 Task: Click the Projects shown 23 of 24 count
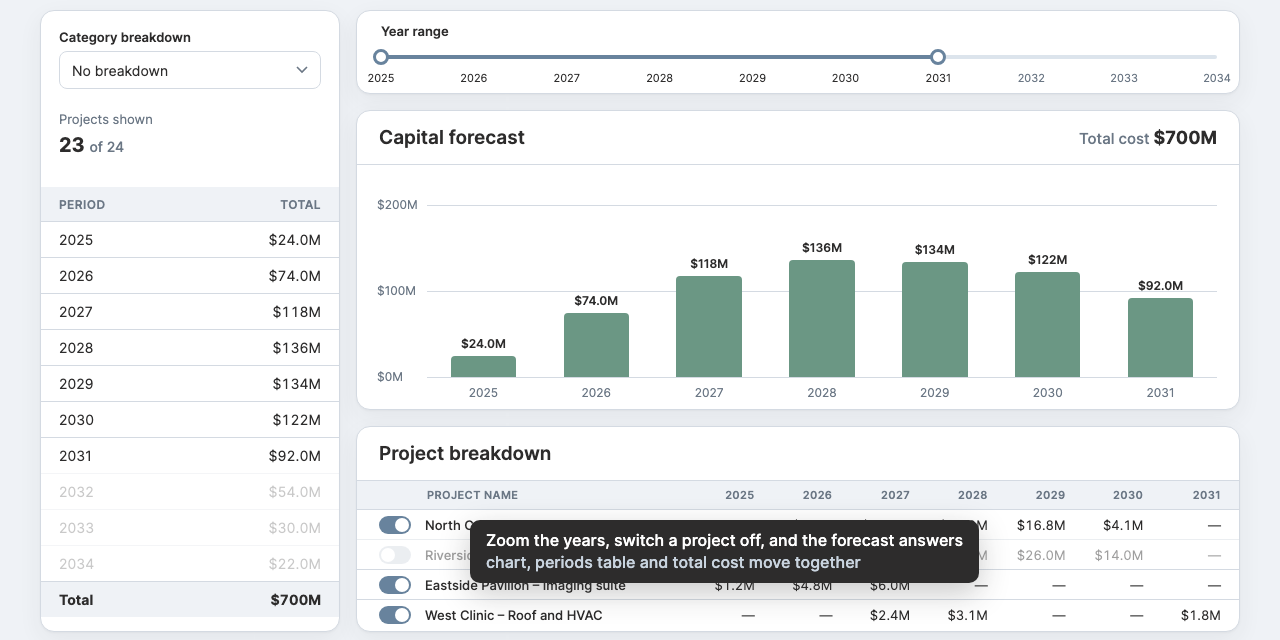pyautogui.click(x=91, y=146)
